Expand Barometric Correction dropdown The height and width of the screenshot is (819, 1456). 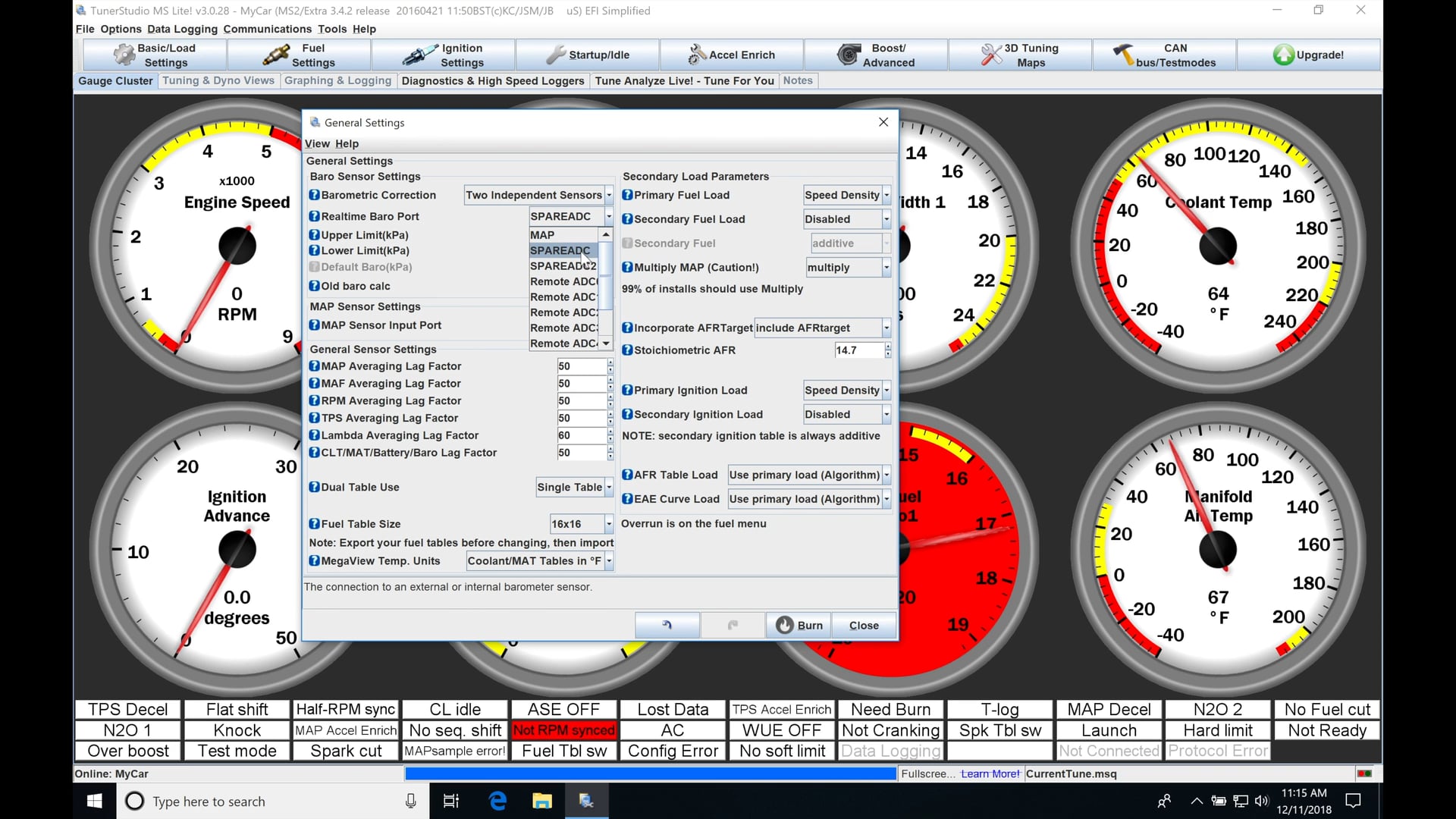609,195
